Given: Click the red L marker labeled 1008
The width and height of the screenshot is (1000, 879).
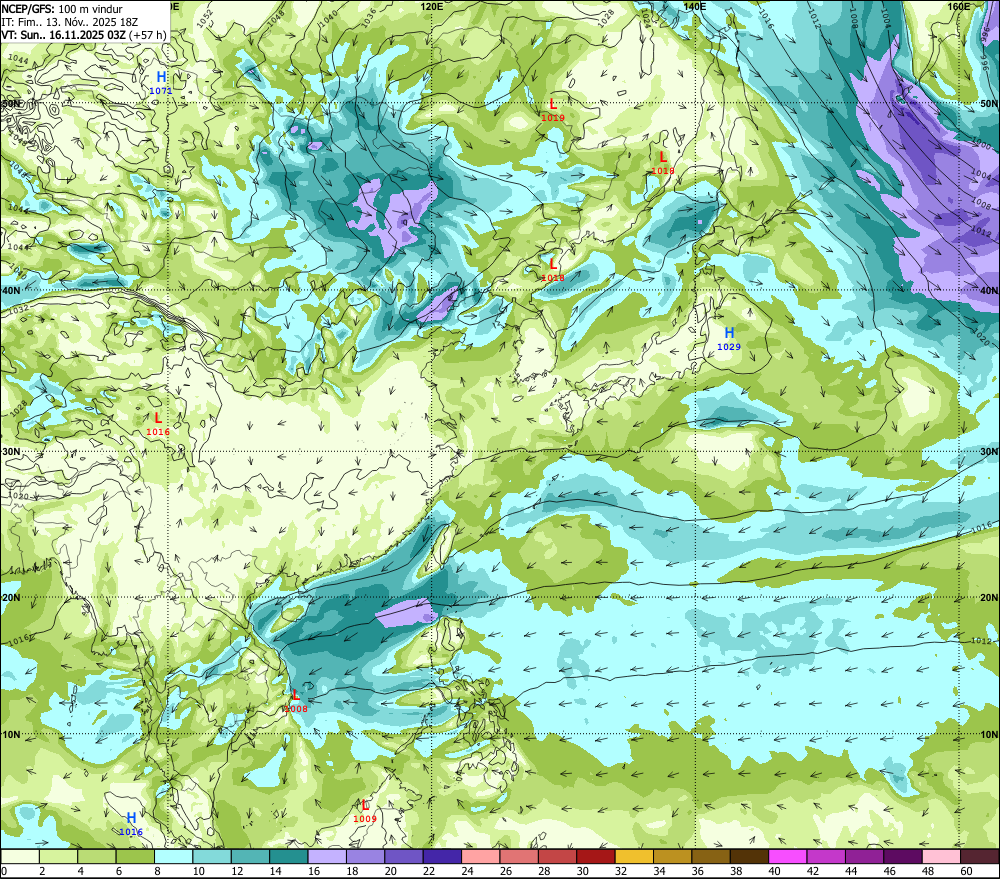Looking at the screenshot, I should pyautogui.click(x=295, y=695).
